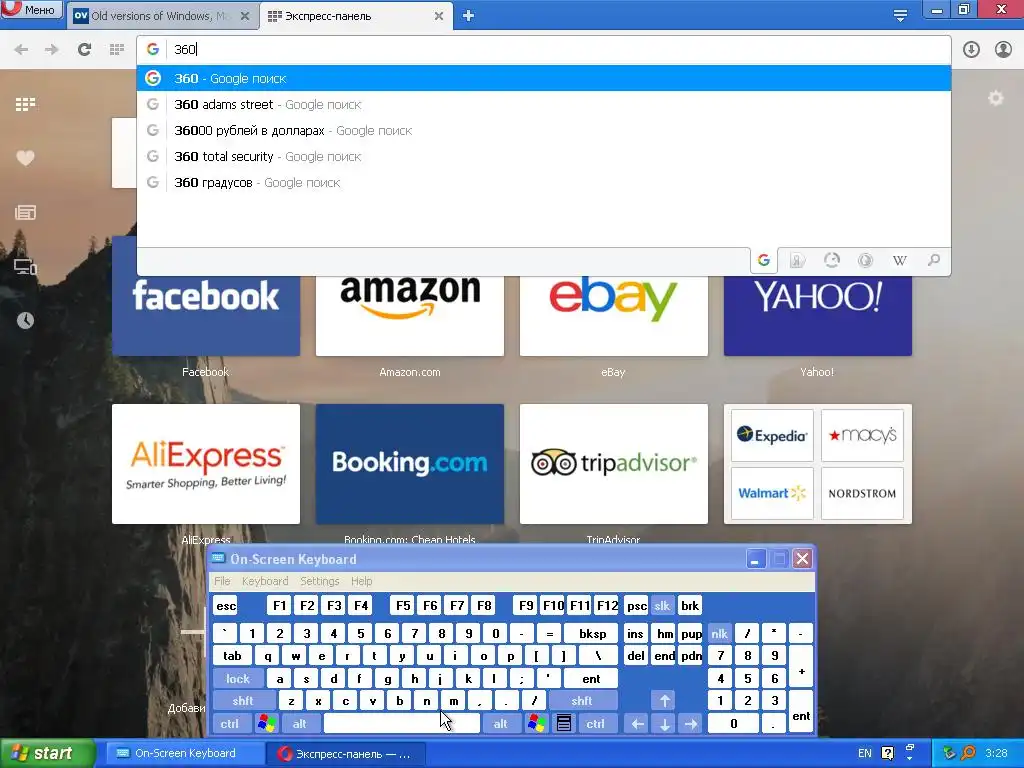The image size is (1024, 768).
Task: Toggle the slk key
Action: [x=662, y=606]
